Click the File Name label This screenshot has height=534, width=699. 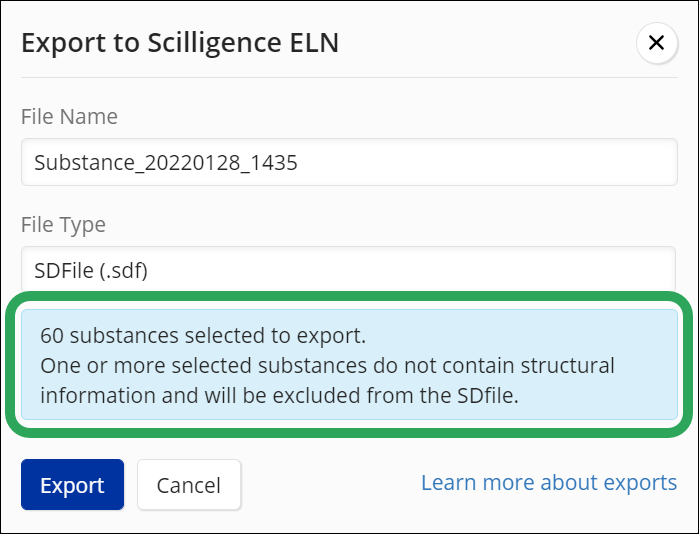coord(69,116)
